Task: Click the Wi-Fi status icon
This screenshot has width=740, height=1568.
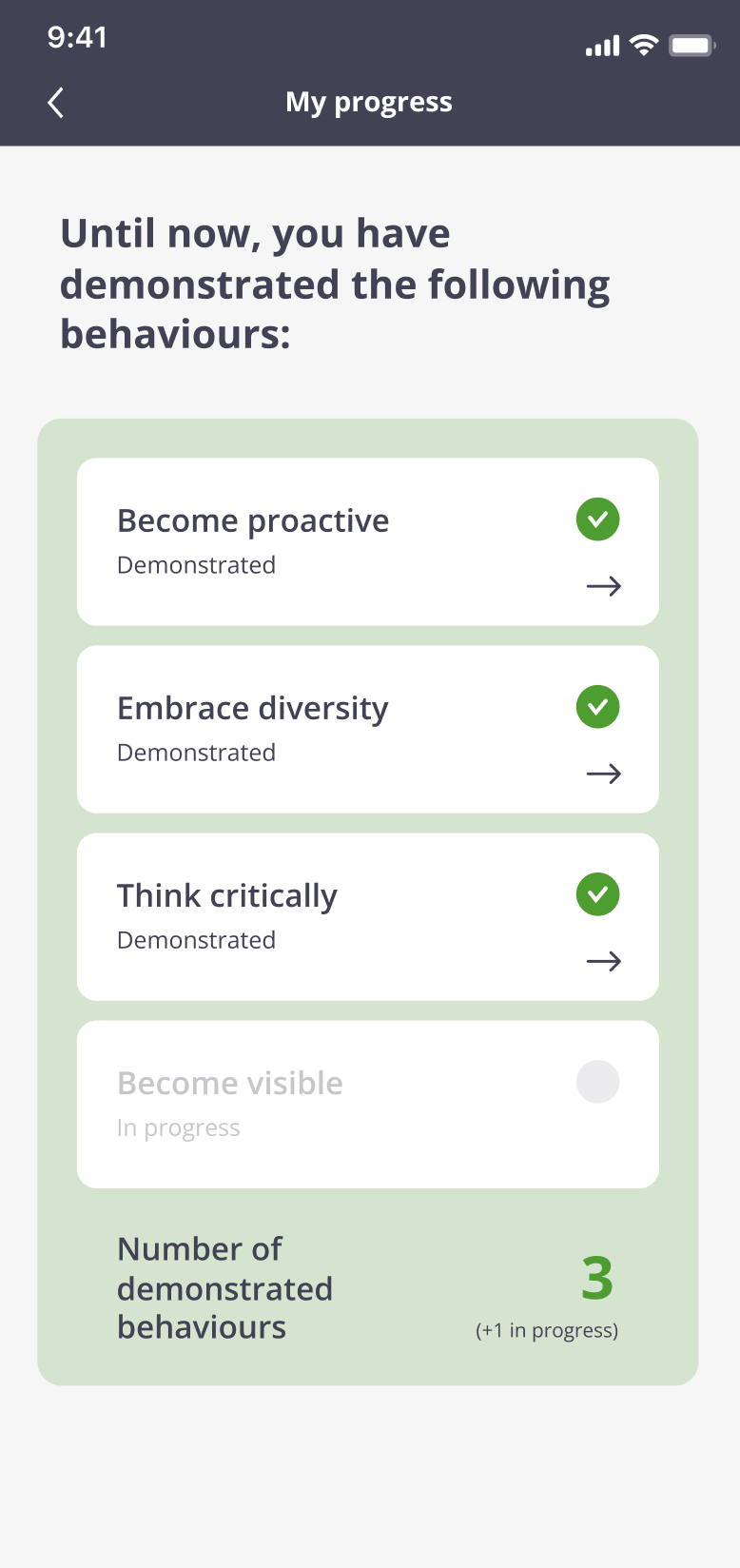Action: [644, 45]
